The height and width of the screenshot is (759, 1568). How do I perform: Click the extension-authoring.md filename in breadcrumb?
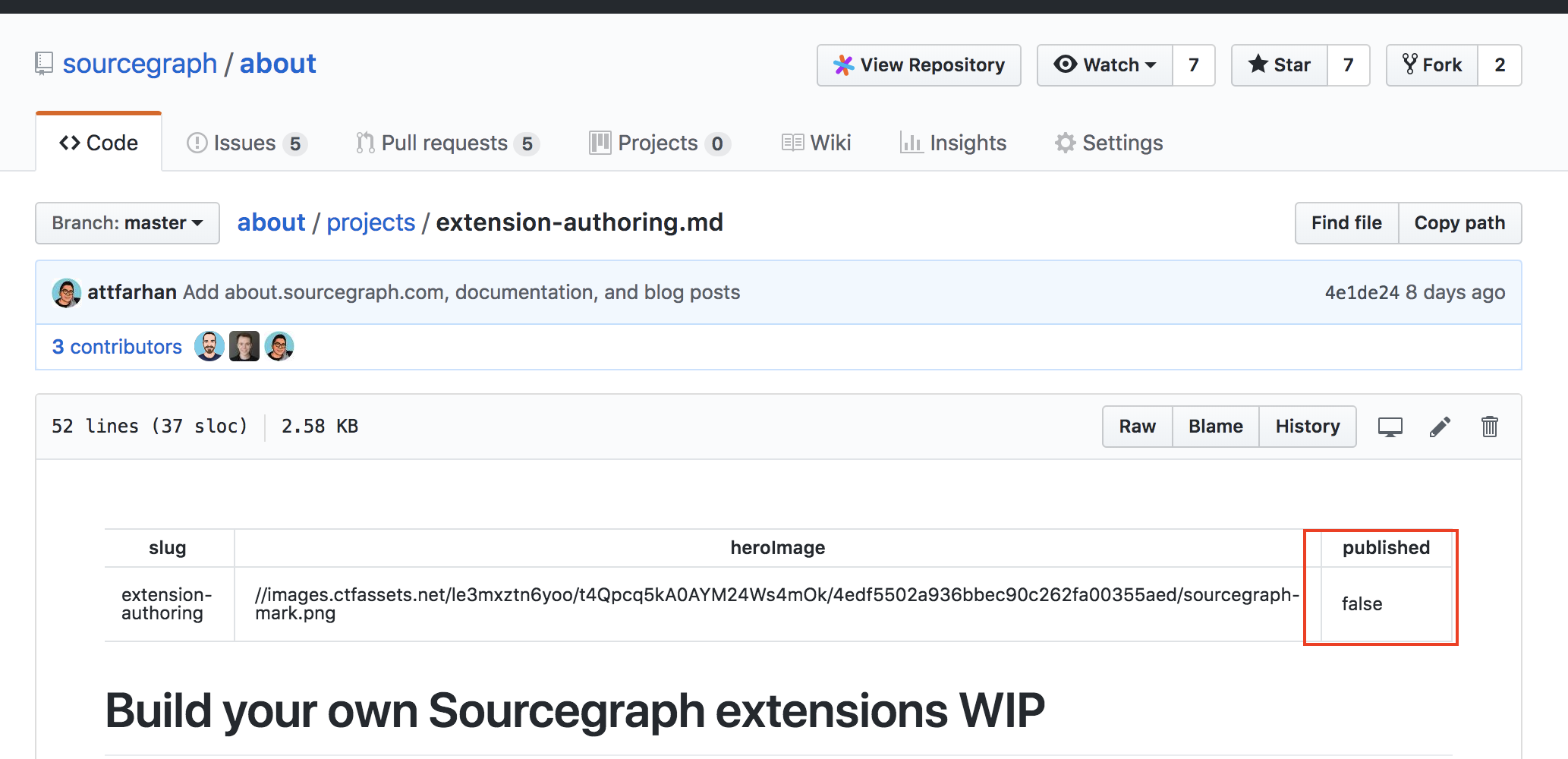pyautogui.click(x=579, y=222)
